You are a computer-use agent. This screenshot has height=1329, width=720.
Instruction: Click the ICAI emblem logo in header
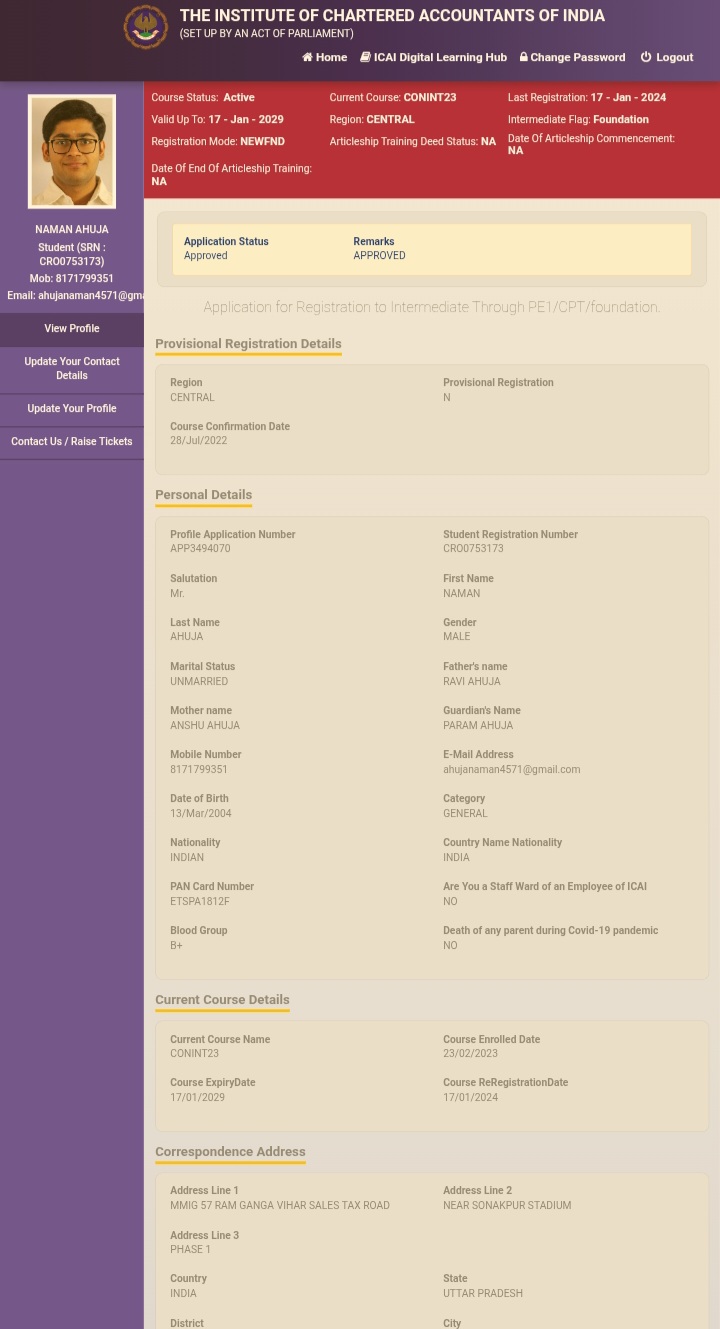(146, 27)
